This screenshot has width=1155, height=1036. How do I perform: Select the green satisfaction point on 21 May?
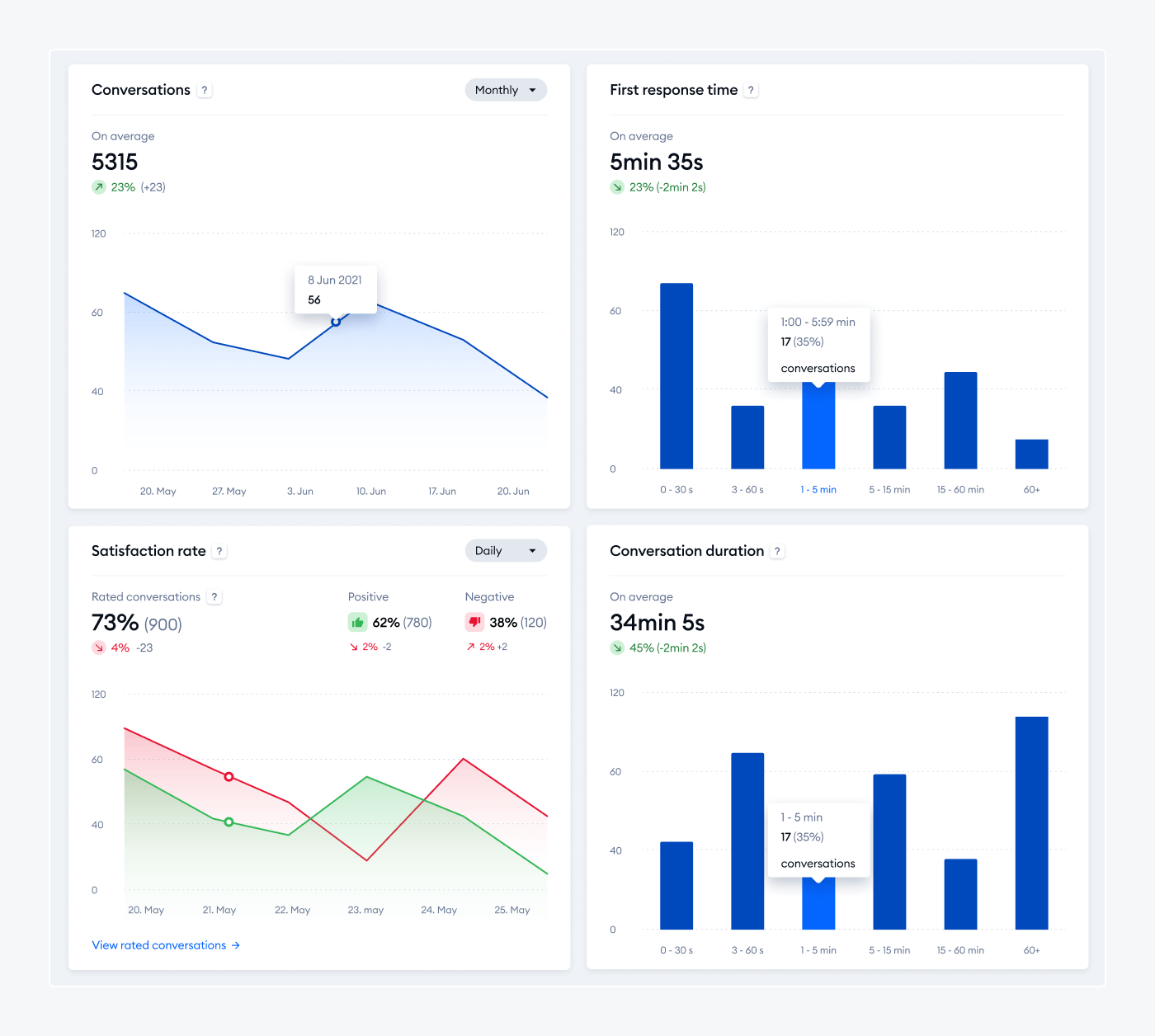(229, 822)
